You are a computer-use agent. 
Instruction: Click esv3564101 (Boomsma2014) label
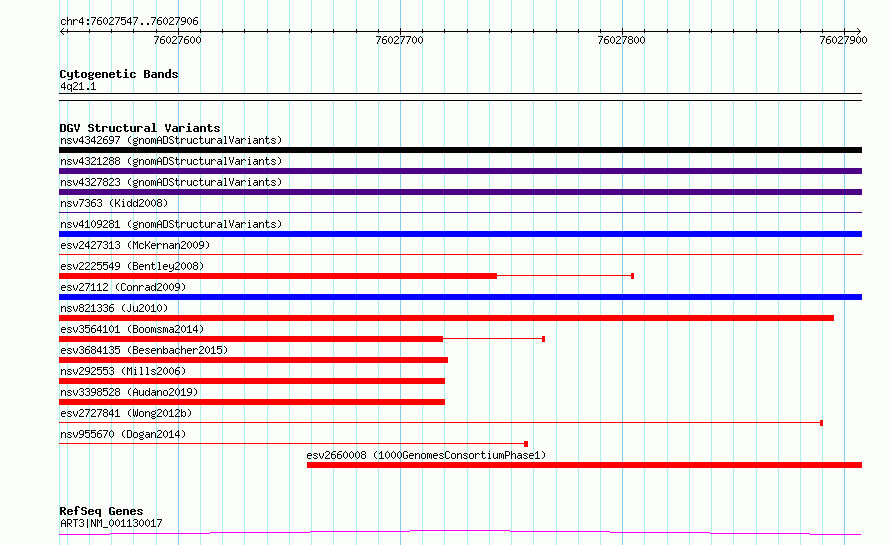click(x=132, y=329)
